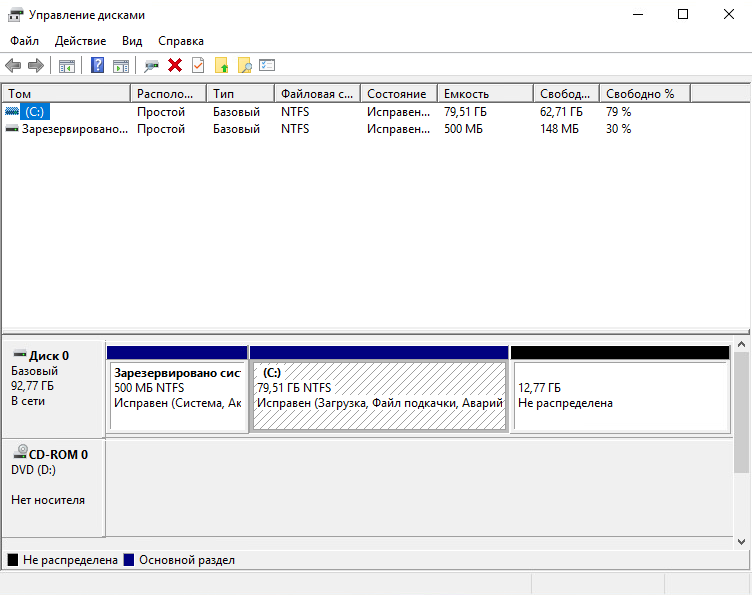Click the Диск 0 disk icon
752x595 pixels.
[x=20, y=354]
